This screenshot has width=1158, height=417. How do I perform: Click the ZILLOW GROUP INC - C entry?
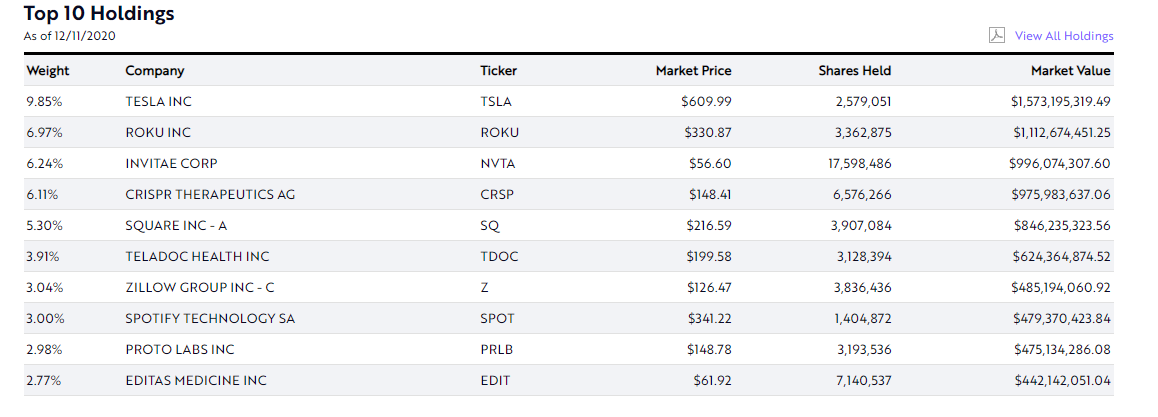(200, 288)
